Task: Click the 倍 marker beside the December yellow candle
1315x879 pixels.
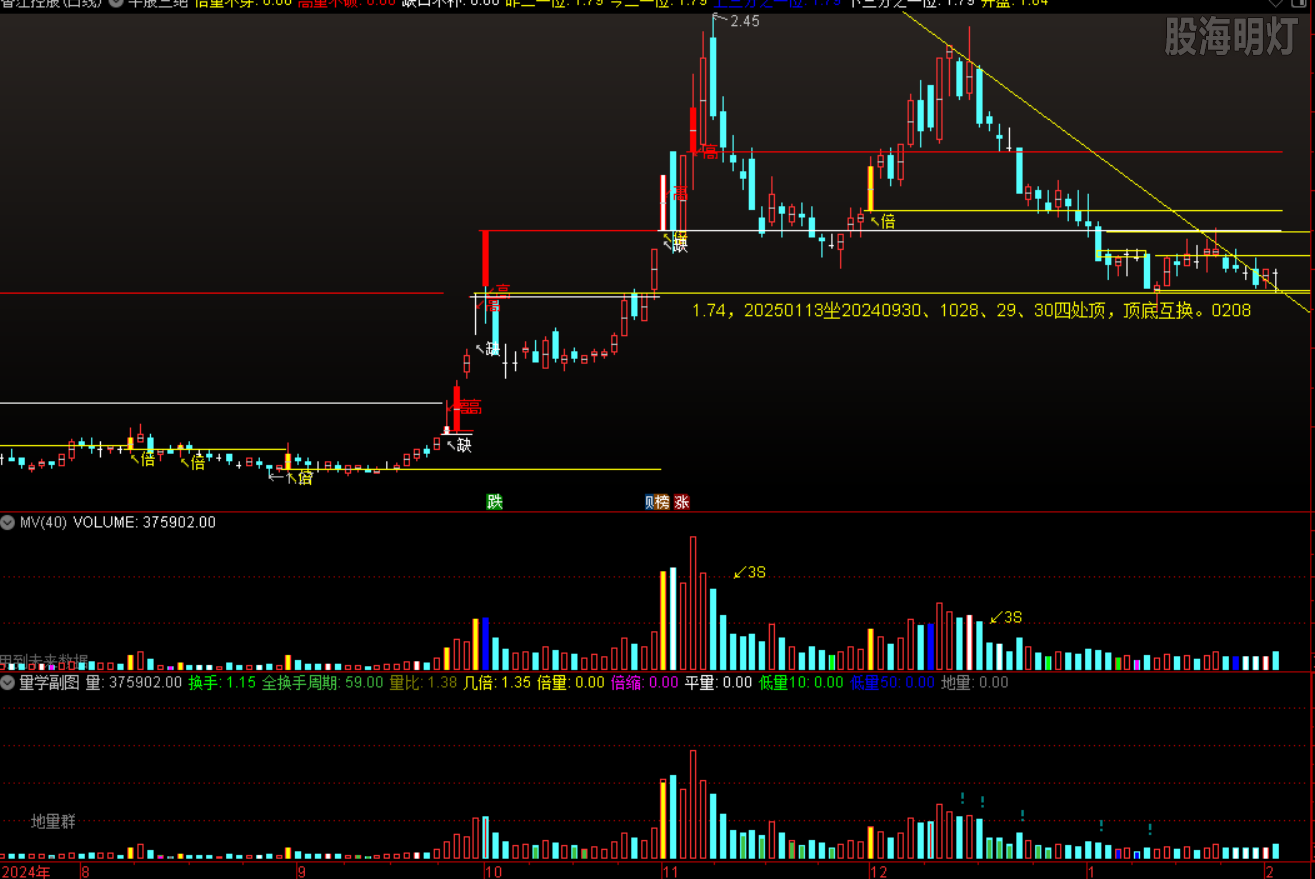Action: coord(888,222)
